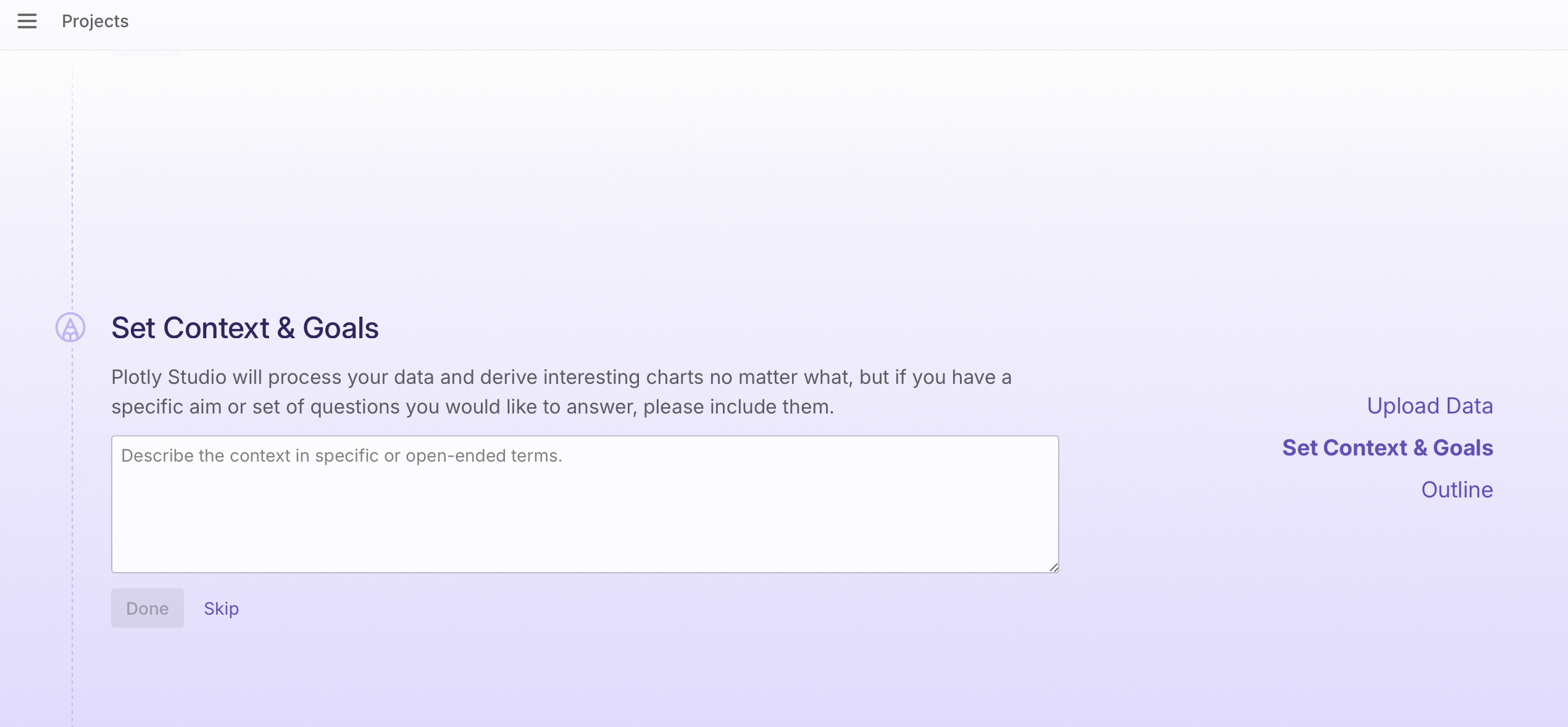Jump to the Upload Data step
The width and height of the screenshot is (1568, 727).
(x=1430, y=406)
